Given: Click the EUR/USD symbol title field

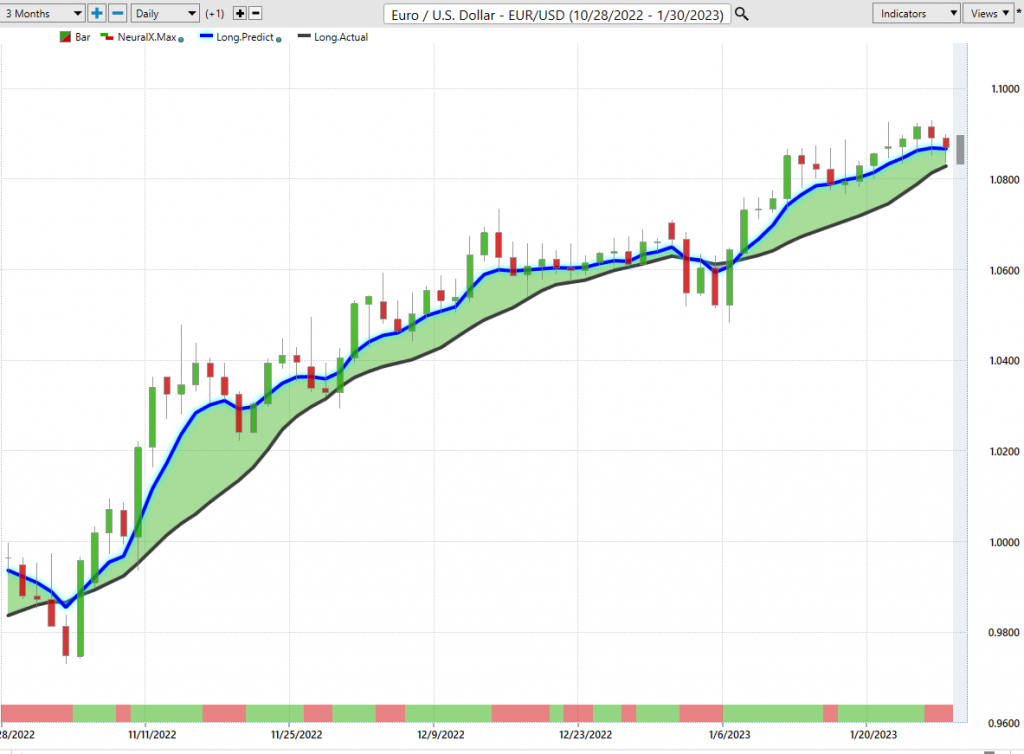Looking at the screenshot, I should pos(556,14).
